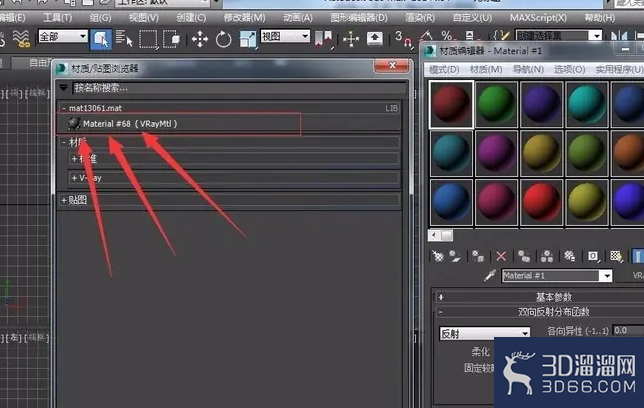644x408 pixels.
Task: Toggle the 3D Snaps button
Action: tap(402, 39)
